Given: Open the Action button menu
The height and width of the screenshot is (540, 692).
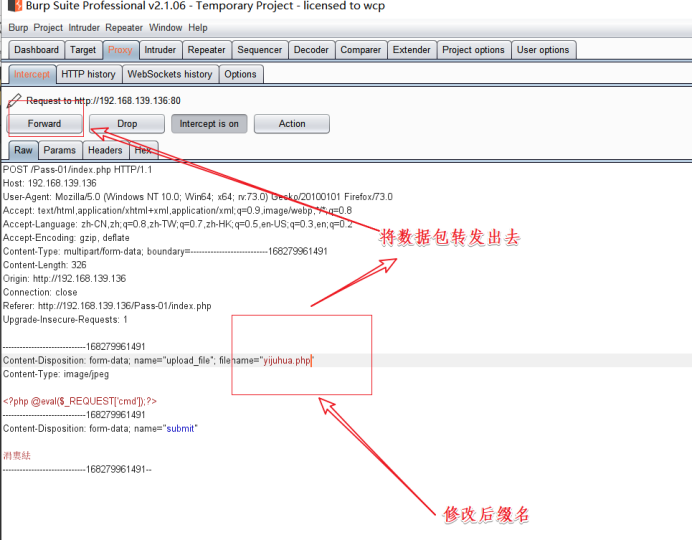Looking at the screenshot, I should pos(292,124).
